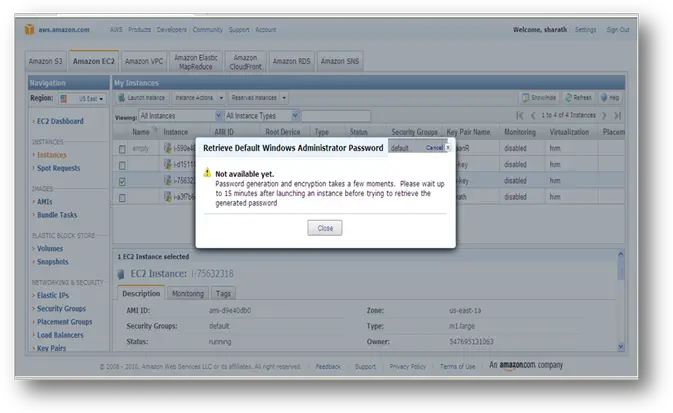Image resolution: width=673 pixels, height=413 pixels.
Task: Open Settings in the top bar
Action: point(585,30)
